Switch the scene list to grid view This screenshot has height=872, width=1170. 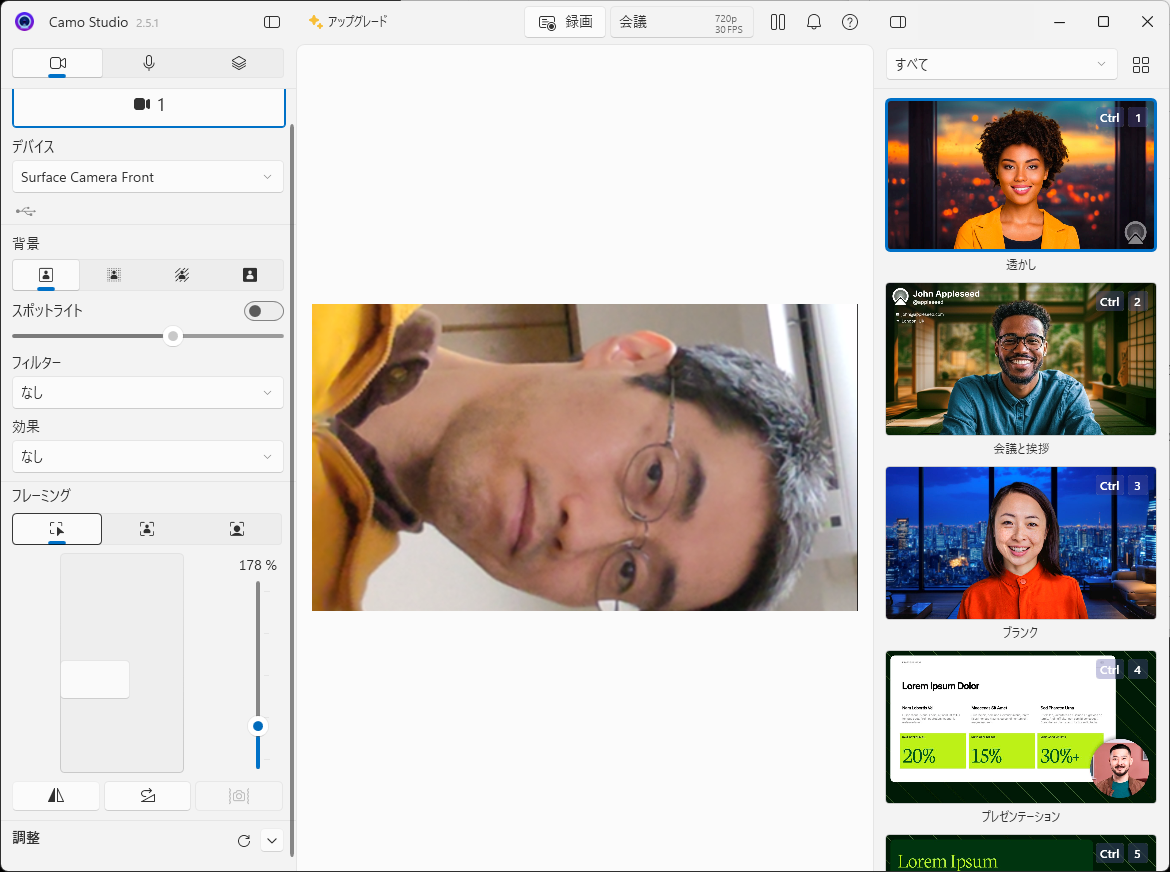click(1140, 65)
